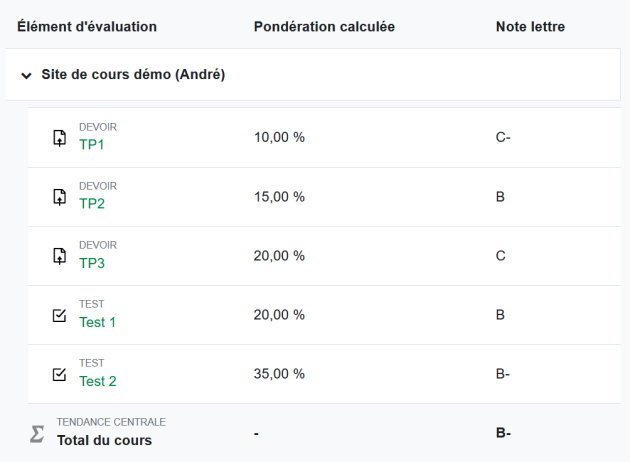The height and width of the screenshot is (462, 630).
Task: Click the TP3 assignment icon
Action: 59,256
